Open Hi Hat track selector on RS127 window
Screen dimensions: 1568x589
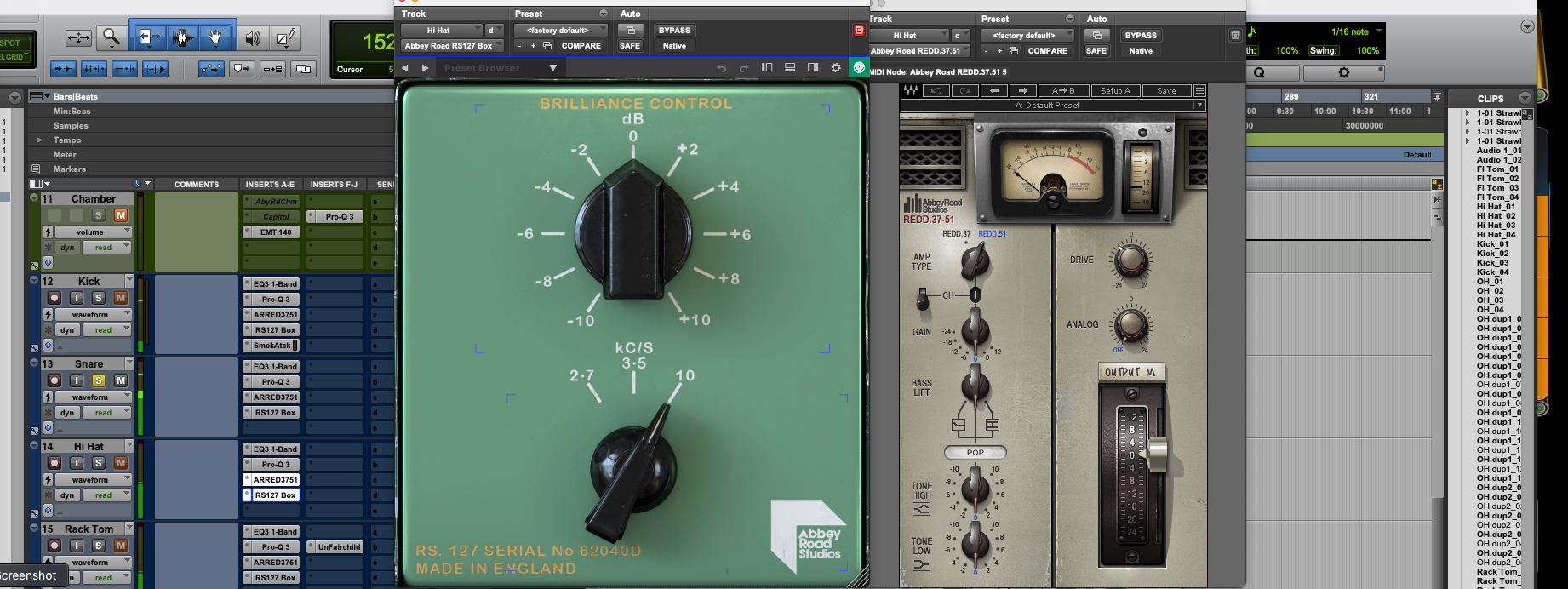[x=442, y=31]
